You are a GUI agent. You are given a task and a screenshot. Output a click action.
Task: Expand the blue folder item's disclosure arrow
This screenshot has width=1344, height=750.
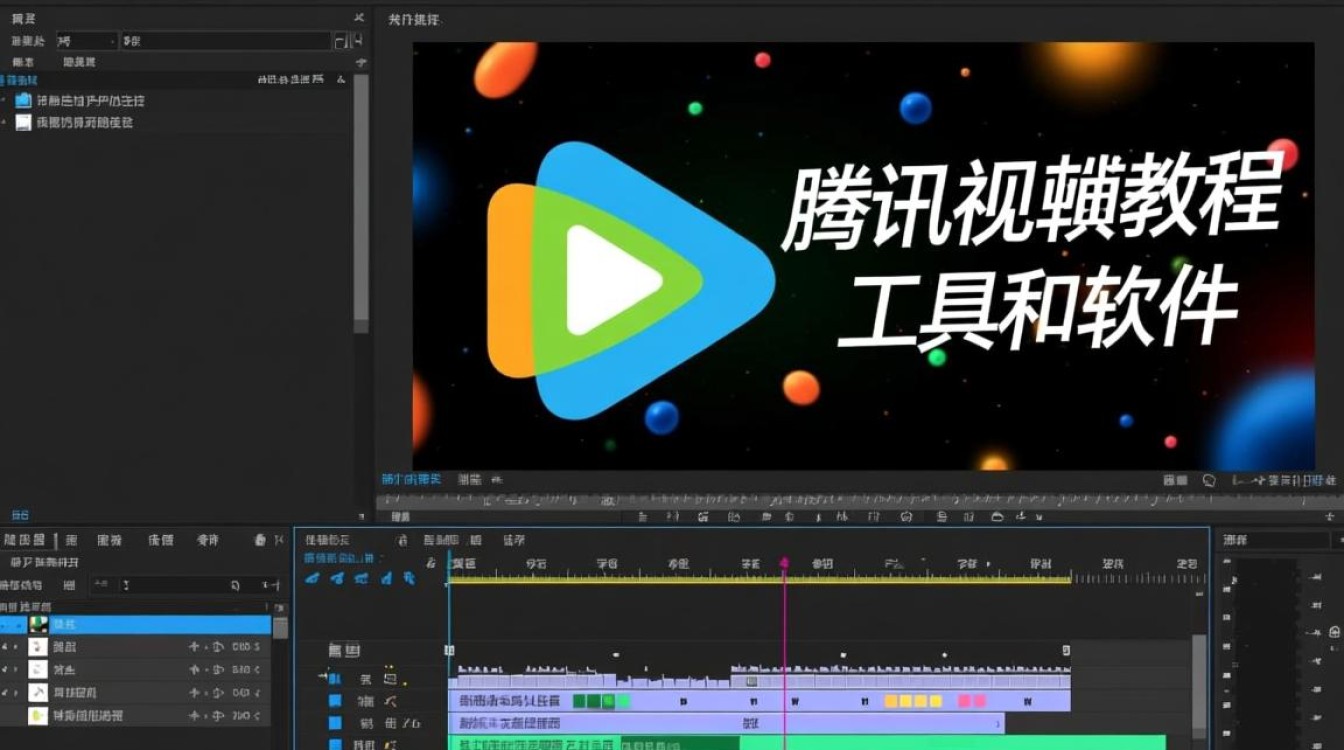tap(4, 100)
